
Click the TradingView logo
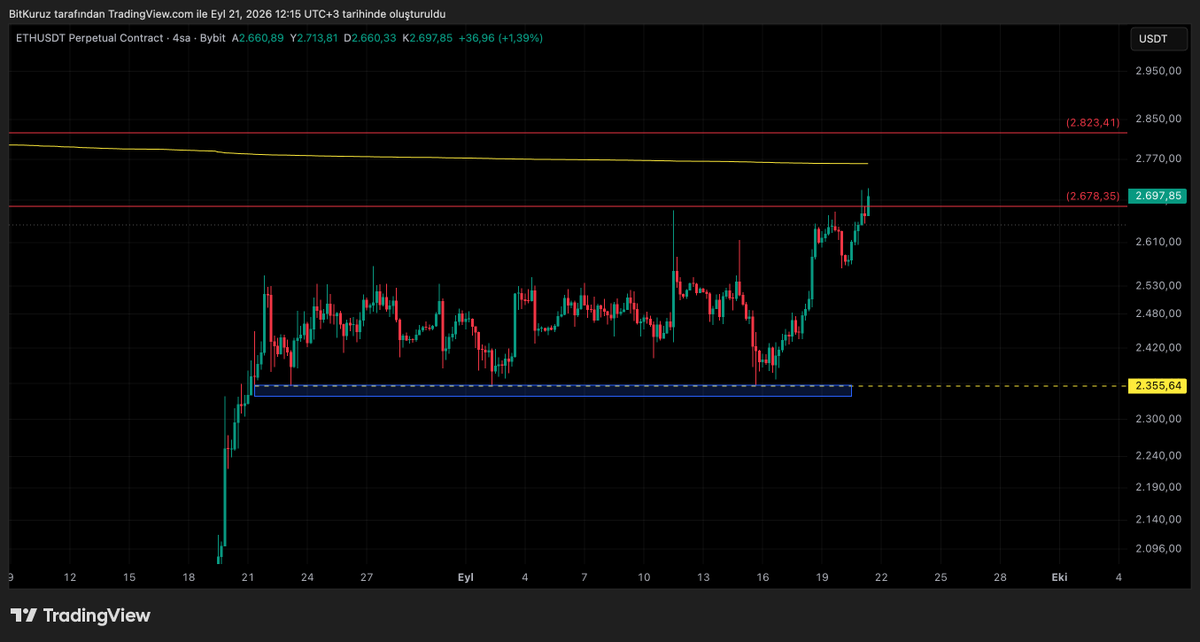coord(80,616)
